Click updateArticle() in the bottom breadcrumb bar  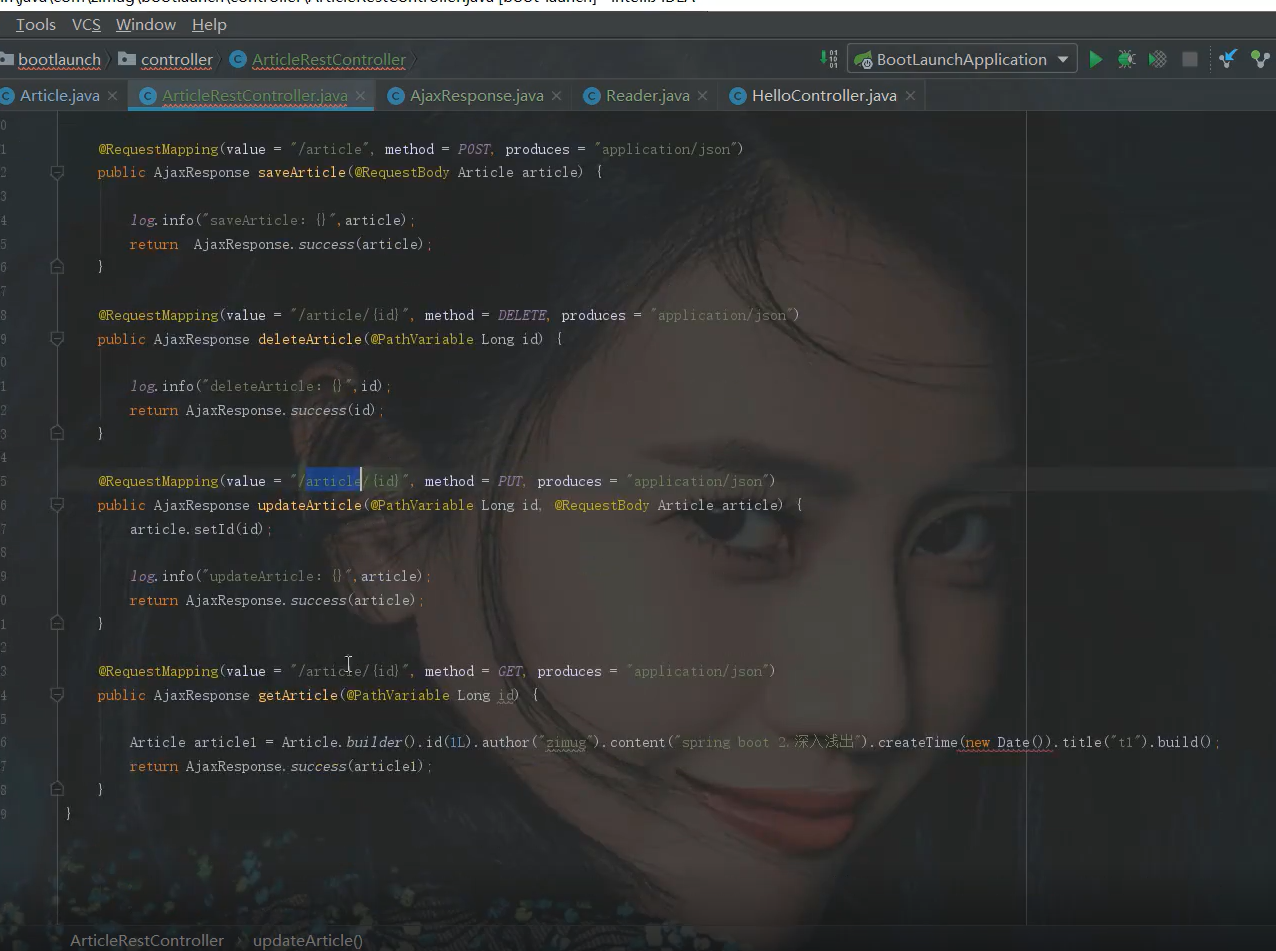pos(308,940)
